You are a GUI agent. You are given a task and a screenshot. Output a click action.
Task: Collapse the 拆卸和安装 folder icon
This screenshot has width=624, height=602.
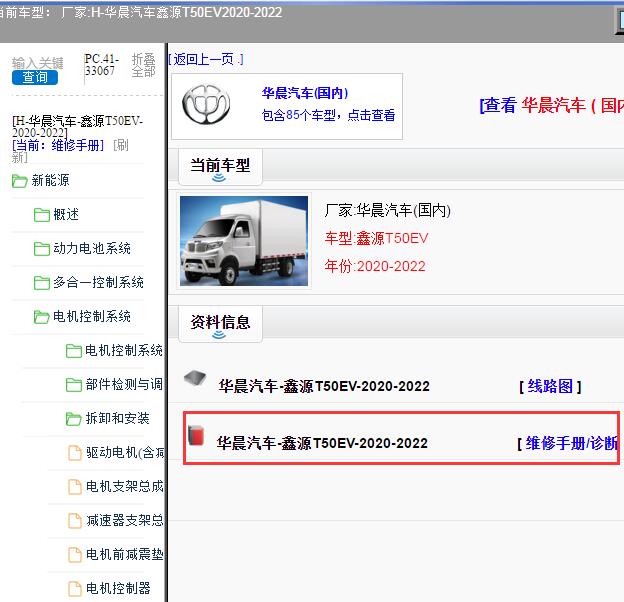point(74,419)
